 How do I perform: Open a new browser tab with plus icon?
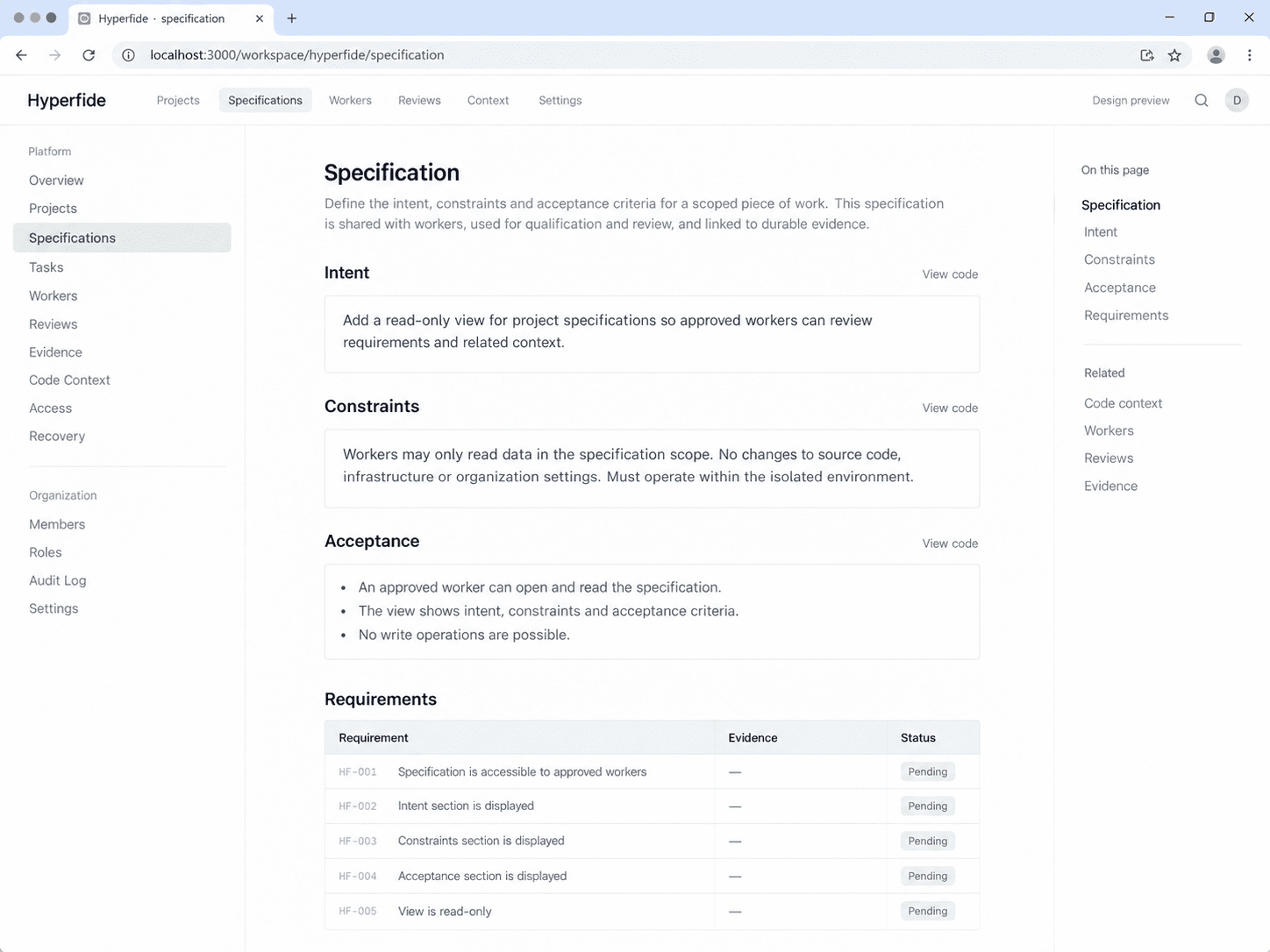click(292, 18)
